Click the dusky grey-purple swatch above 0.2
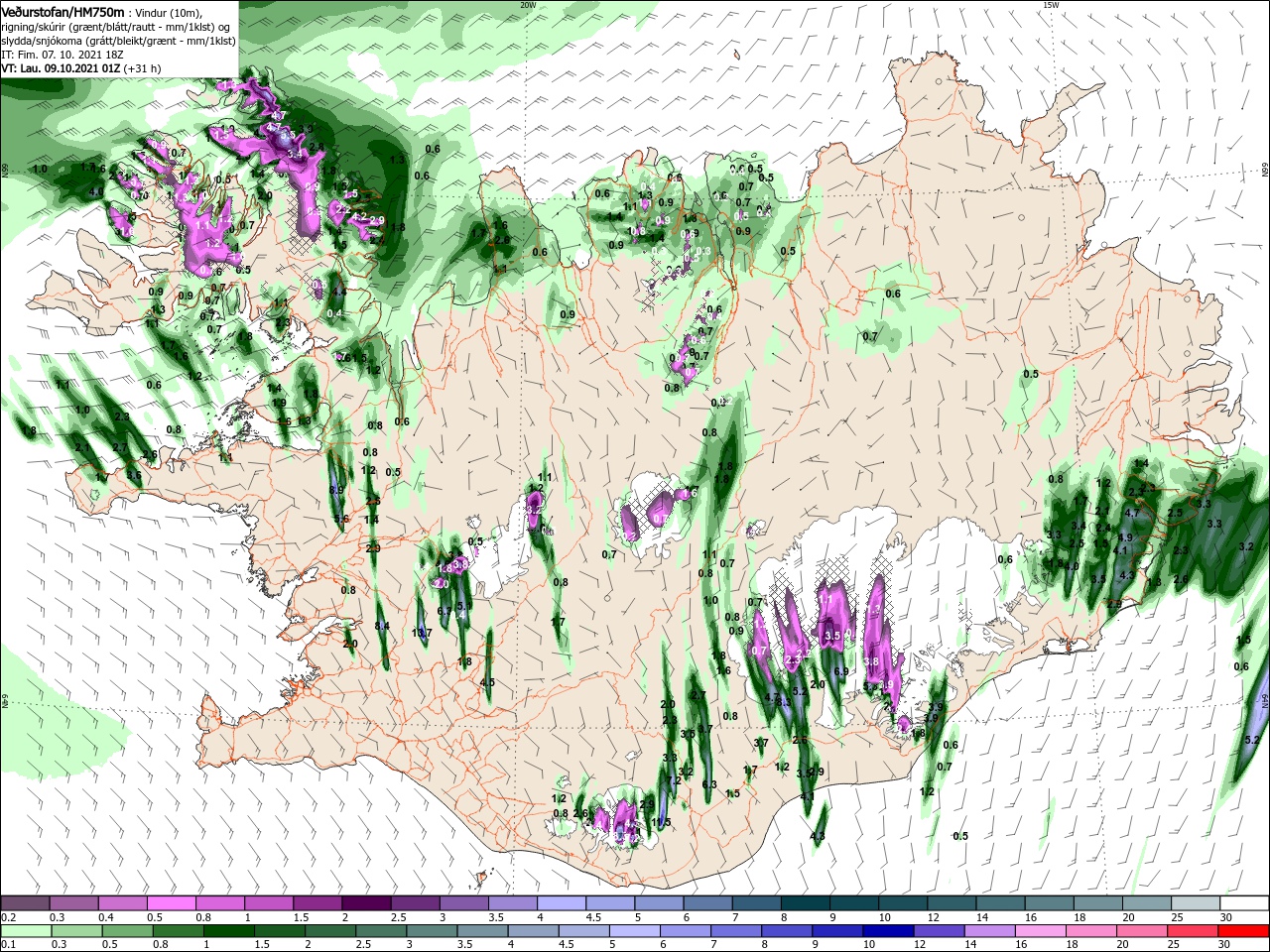 (x=25, y=902)
